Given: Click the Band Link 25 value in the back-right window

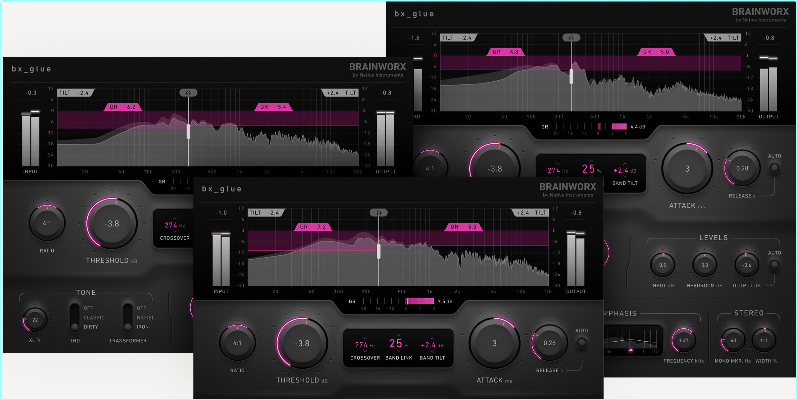Looking at the screenshot, I should (588, 169).
